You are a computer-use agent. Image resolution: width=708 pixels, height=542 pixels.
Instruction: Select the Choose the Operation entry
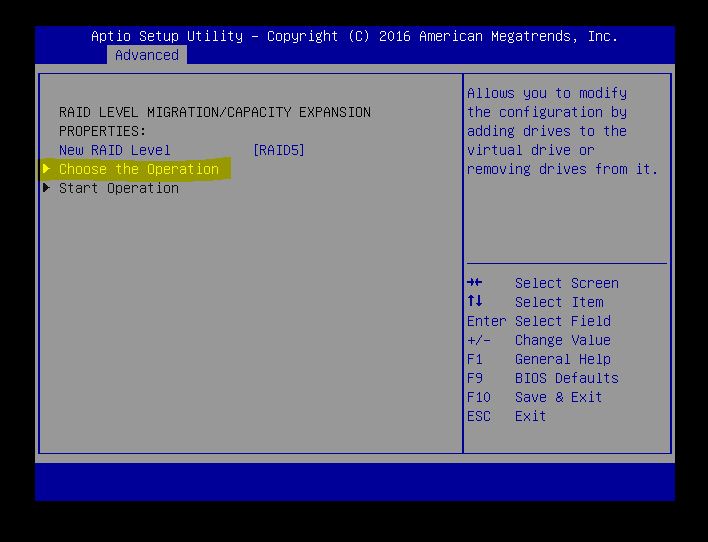(x=138, y=169)
